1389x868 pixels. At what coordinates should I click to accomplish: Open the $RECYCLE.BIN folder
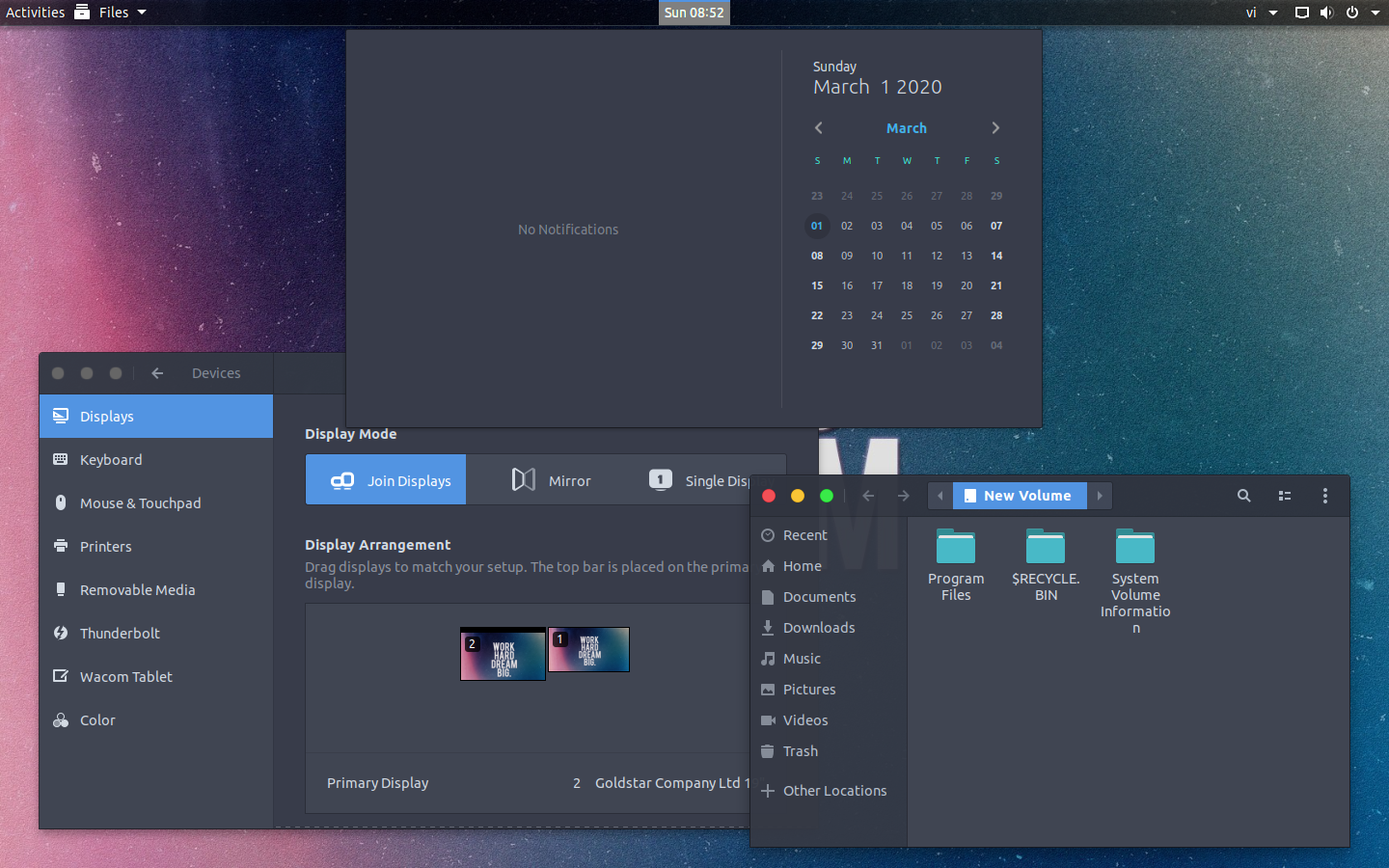coord(1046,565)
